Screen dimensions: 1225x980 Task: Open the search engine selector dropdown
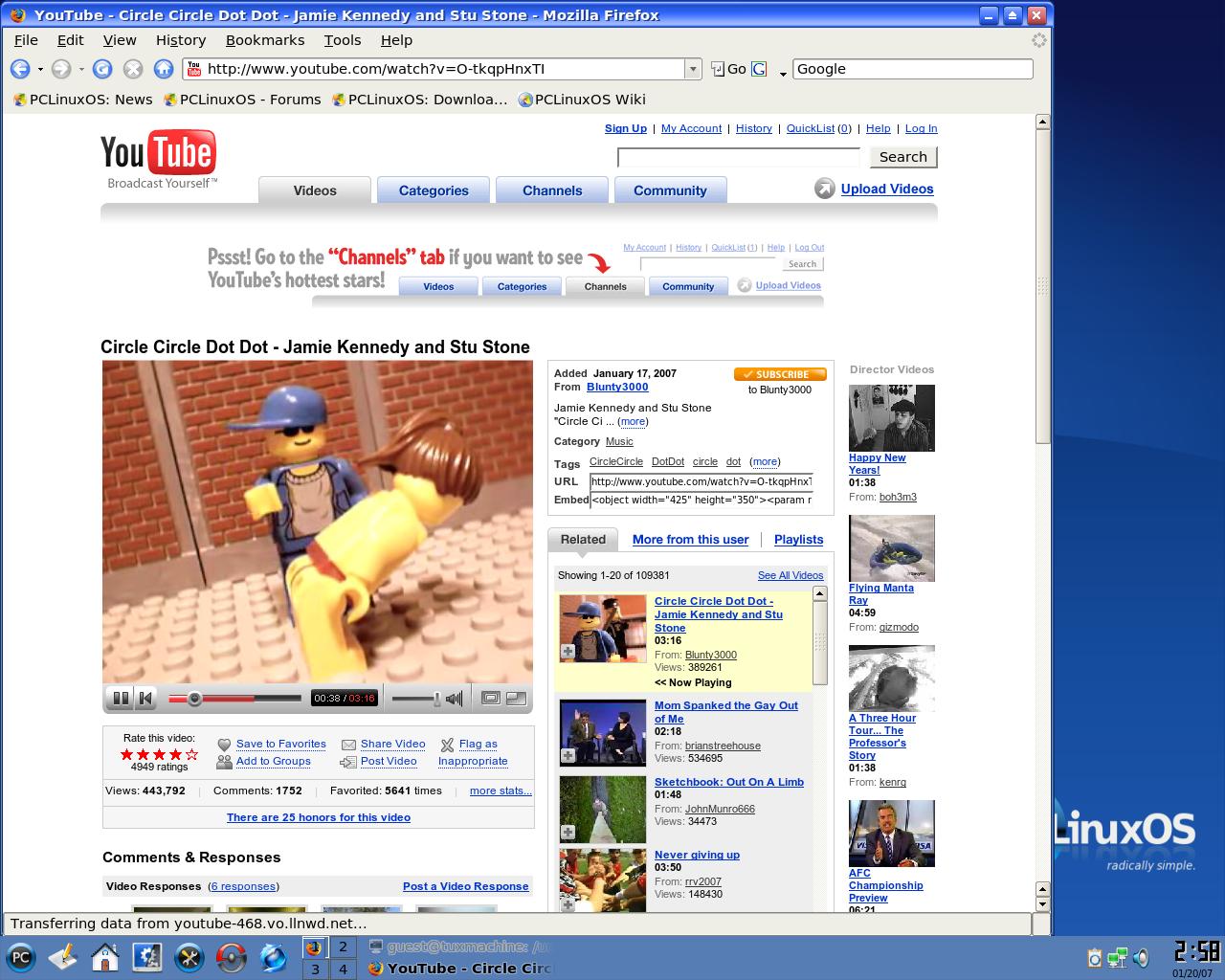click(783, 73)
